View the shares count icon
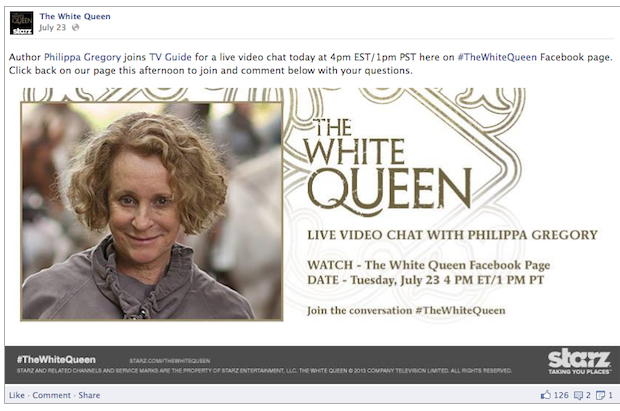 click(600, 395)
